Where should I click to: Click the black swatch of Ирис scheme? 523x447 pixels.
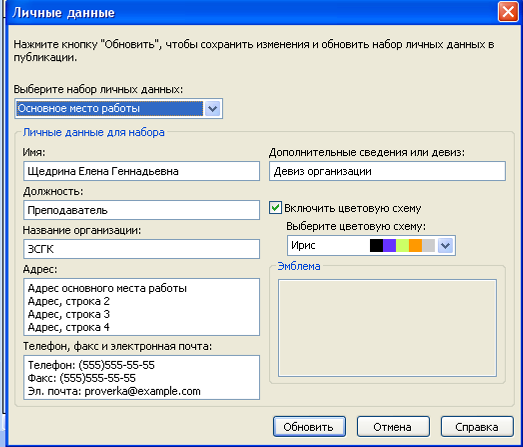click(376, 246)
